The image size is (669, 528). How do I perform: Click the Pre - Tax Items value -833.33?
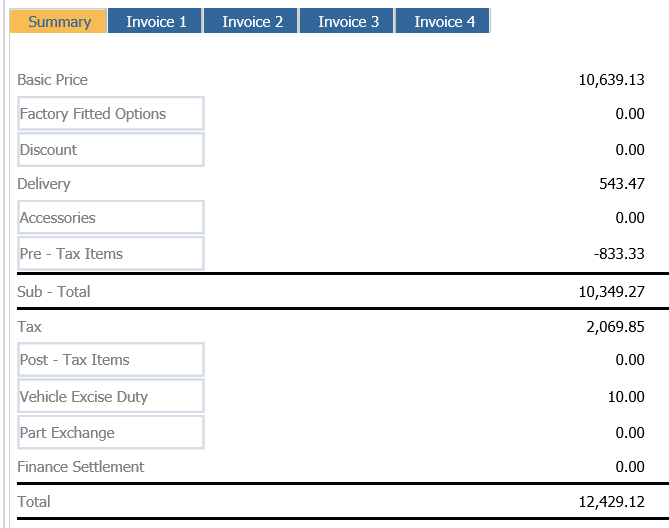pyautogui.click(x=619, y=254)
